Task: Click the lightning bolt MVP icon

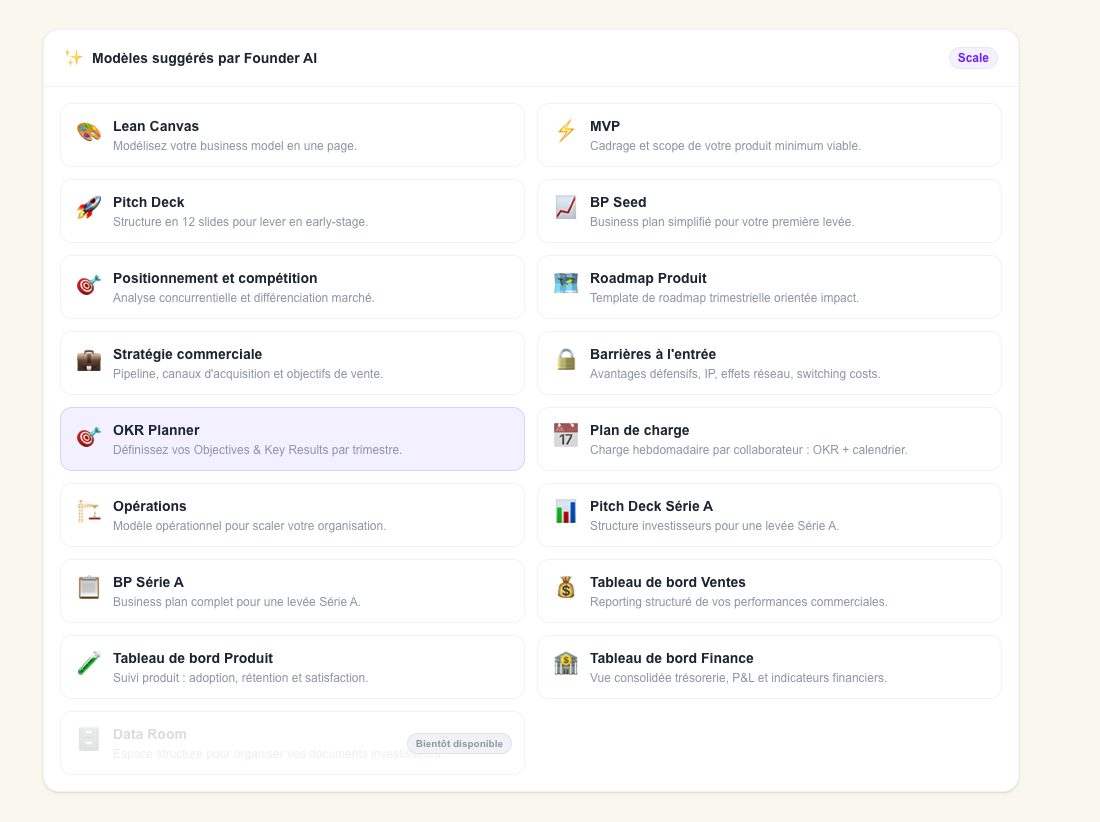Action: click(566, 131)
